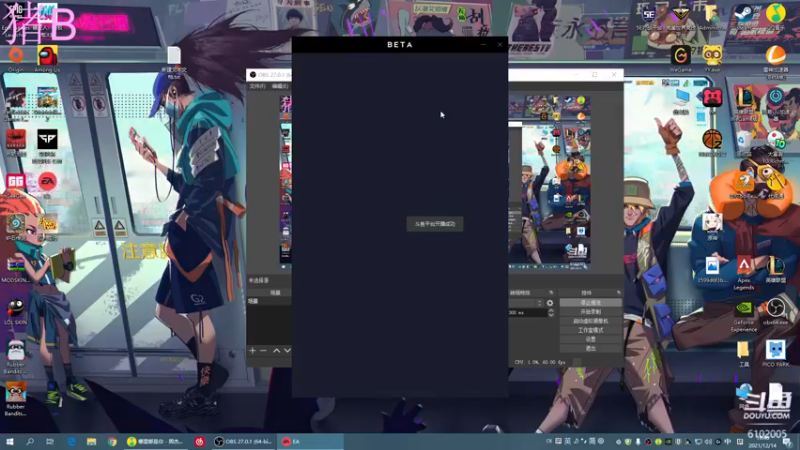
Task: Open the Origin desktop shortcut
Action: [16, 55]
